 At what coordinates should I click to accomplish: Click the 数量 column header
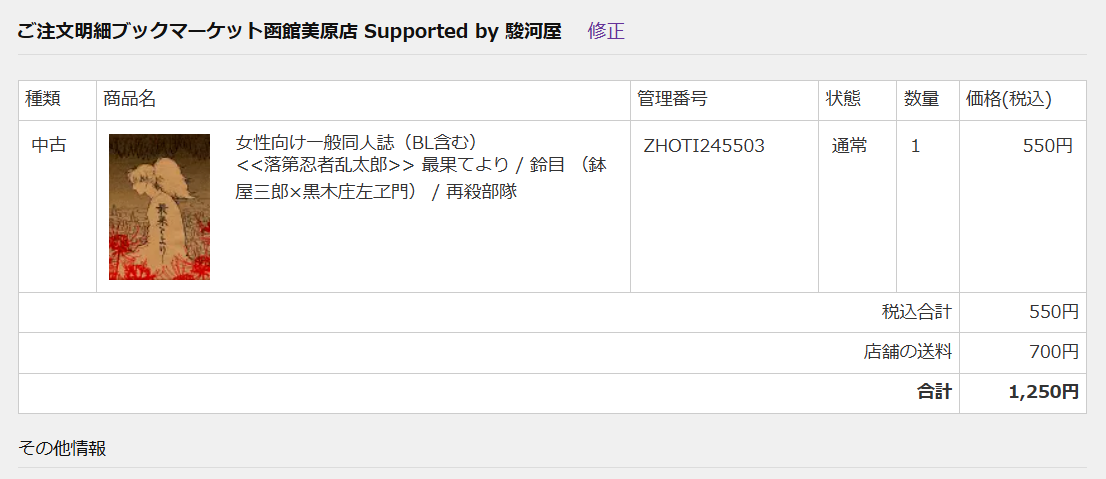click(x=922, y=99)
